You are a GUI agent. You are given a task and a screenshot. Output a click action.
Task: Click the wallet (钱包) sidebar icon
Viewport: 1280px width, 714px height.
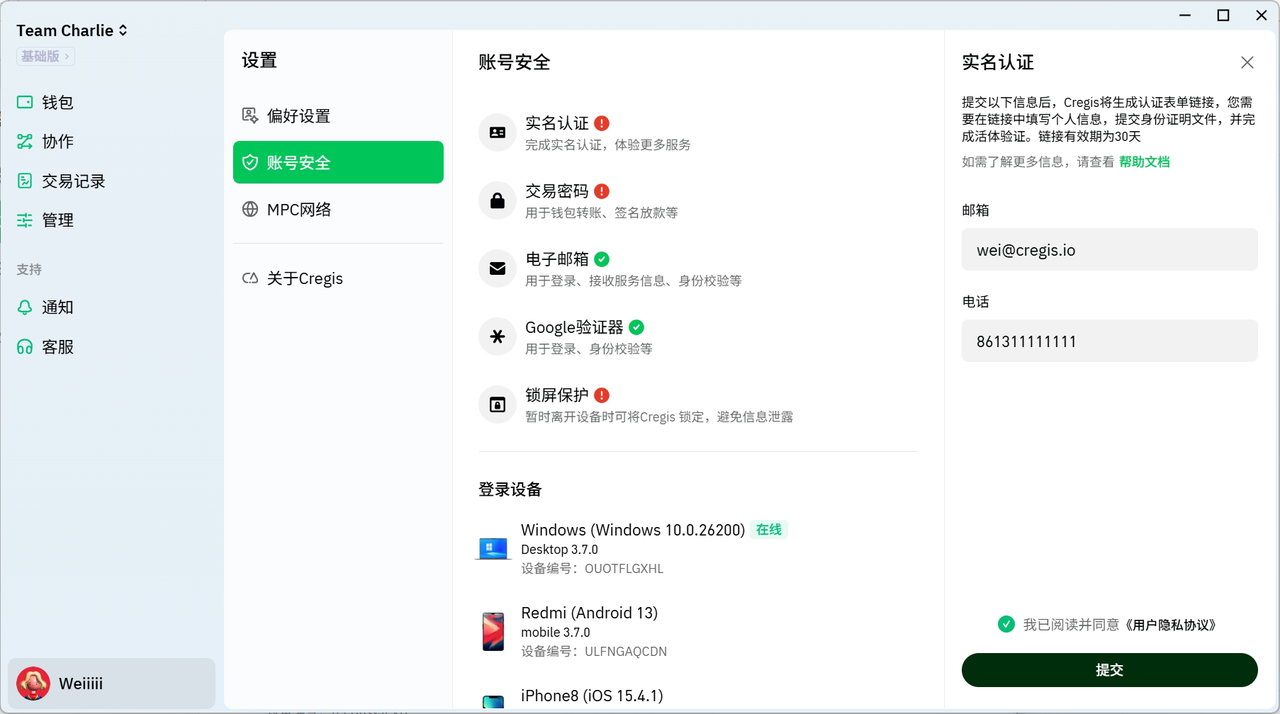point(25,102)
